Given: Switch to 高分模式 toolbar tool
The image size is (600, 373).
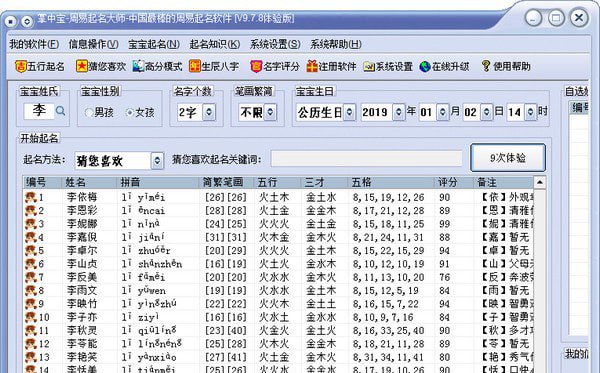Looking at the screenshot, I should (157, 67).
